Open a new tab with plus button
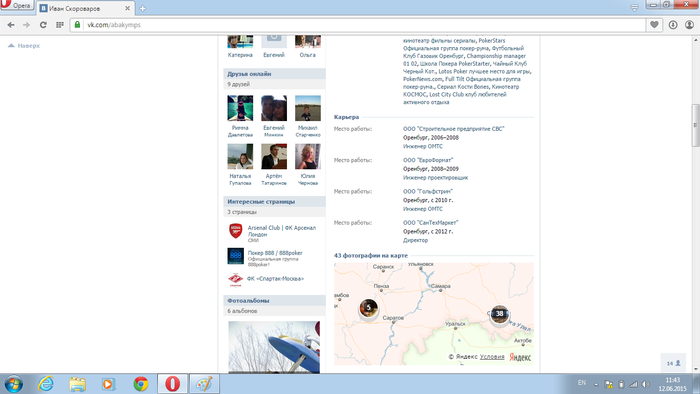The width and height of the screenshot is (700, 394). 142,8
